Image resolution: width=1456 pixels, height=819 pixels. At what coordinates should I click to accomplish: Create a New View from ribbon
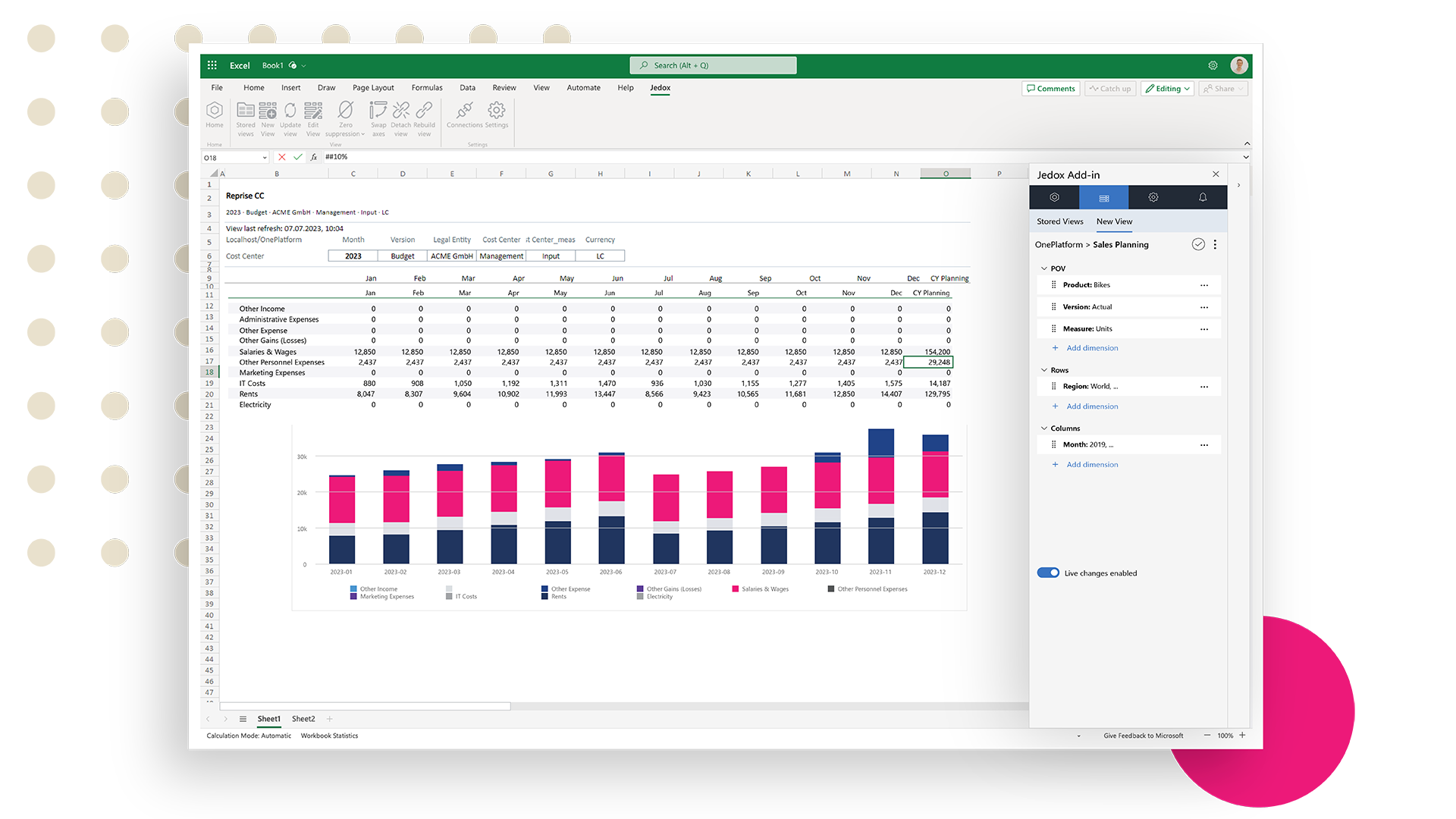coord(268,119)
